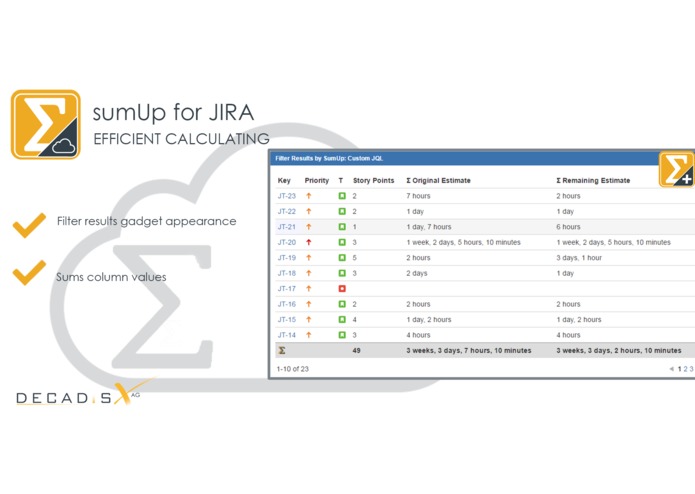Click the red priority arrow of JT-20

tap(309, 242)
